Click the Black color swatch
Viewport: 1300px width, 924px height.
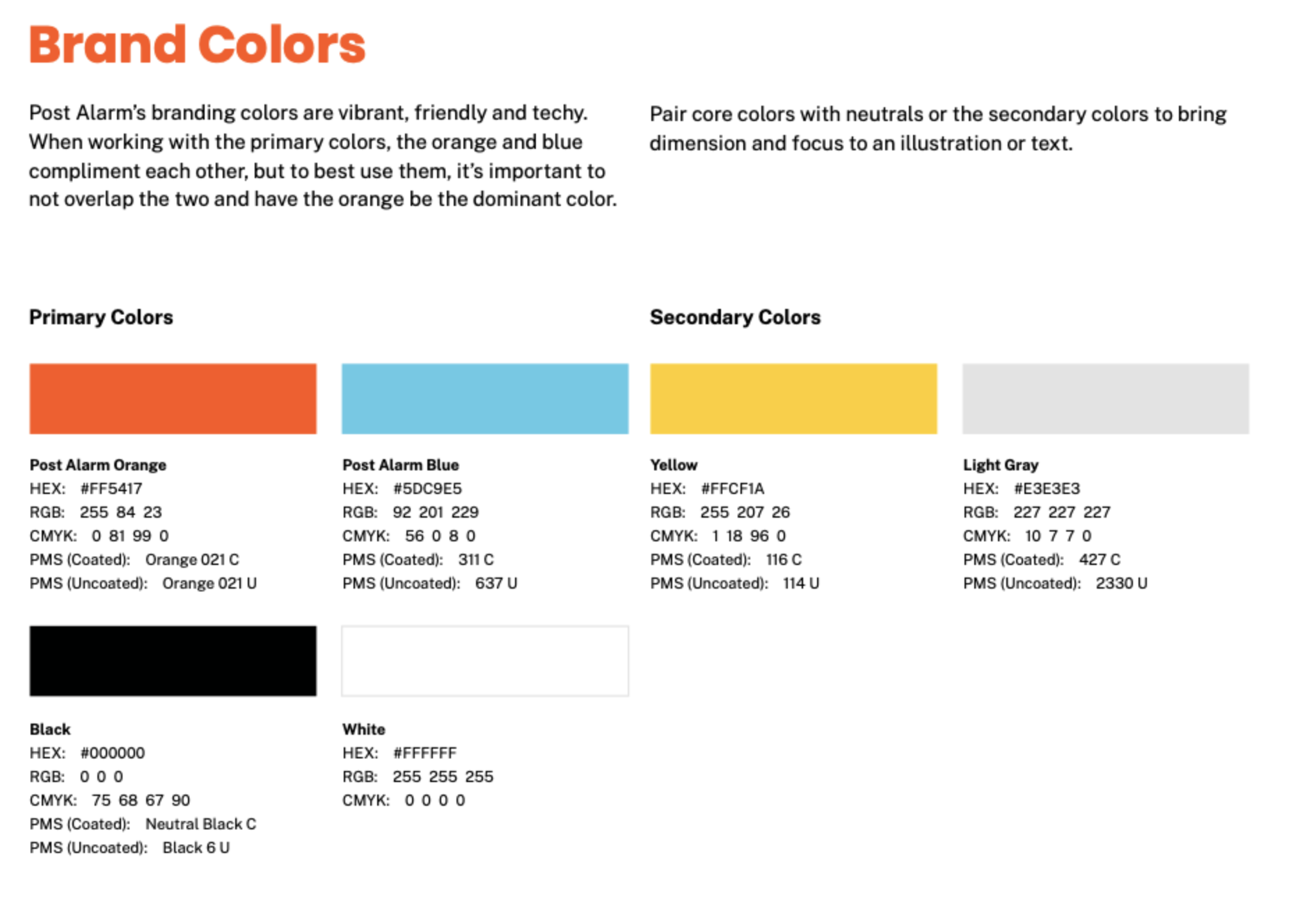(173, 661)
